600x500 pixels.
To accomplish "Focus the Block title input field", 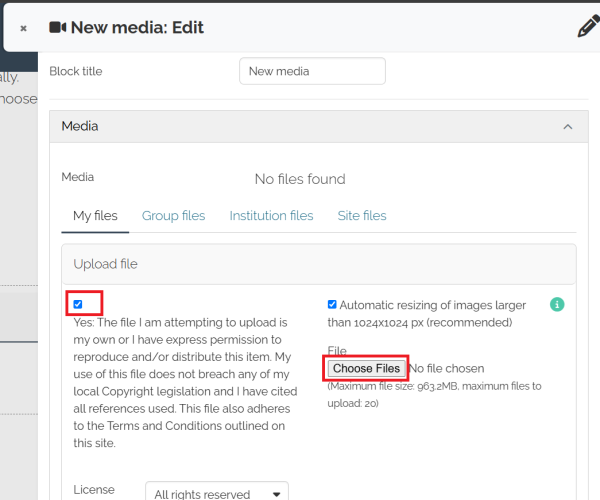I will coord(312,71).
